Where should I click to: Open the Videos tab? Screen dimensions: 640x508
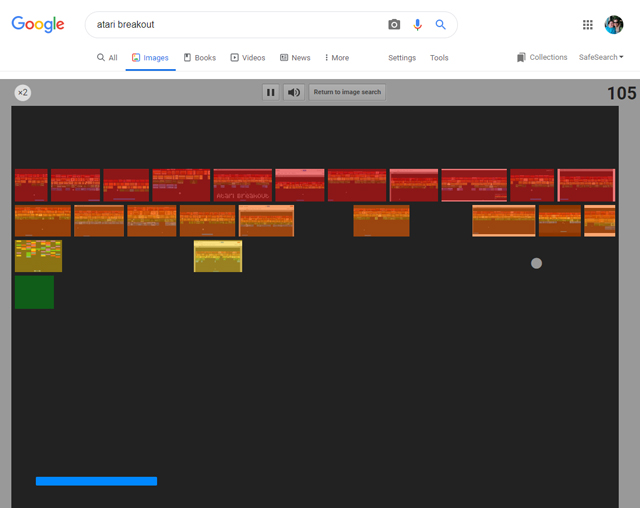click(x=248, y=58)
